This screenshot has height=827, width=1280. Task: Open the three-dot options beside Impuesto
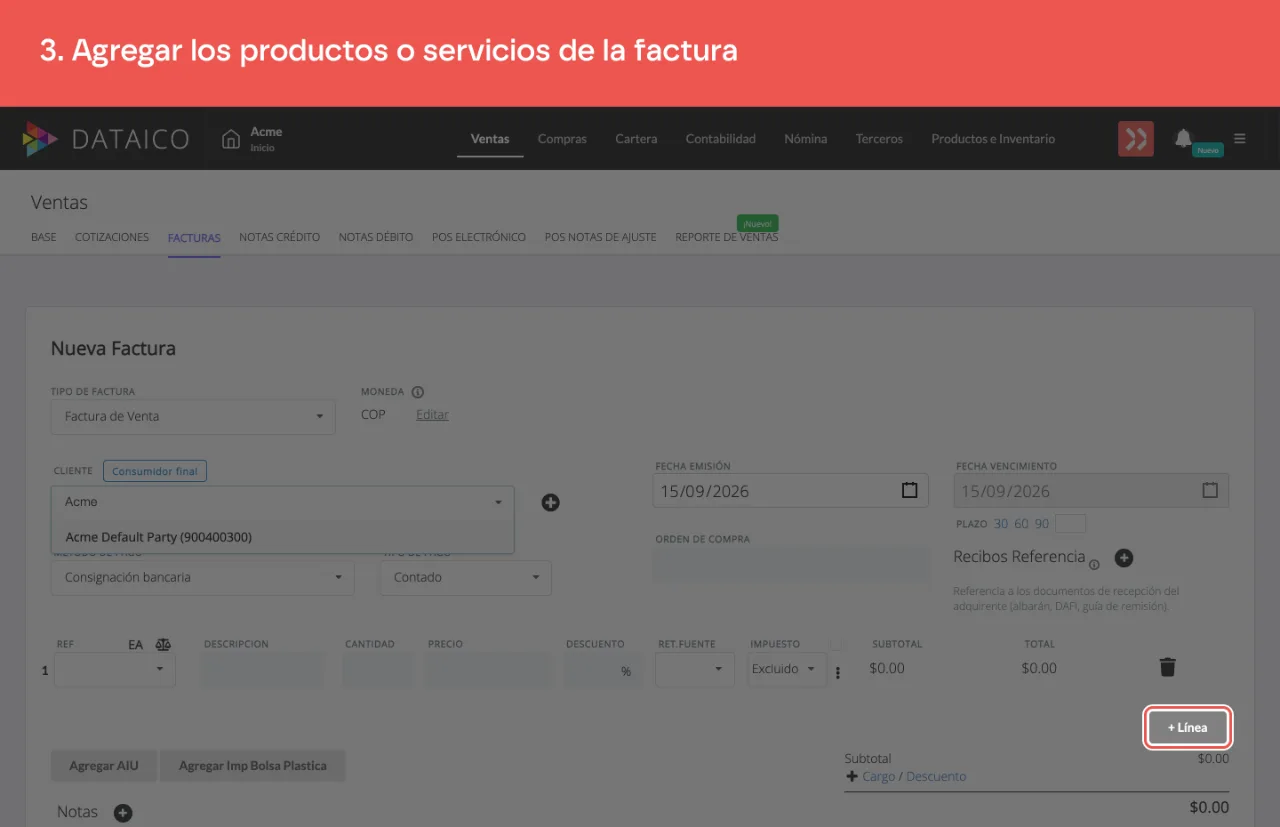pos(838,673)
